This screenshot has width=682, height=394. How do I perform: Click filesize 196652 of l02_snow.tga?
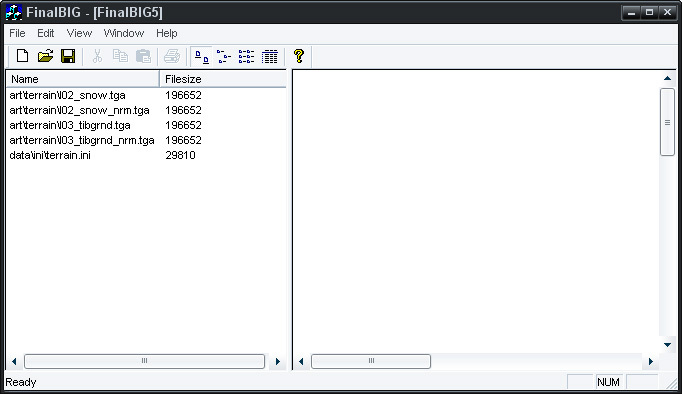point(184,95)
